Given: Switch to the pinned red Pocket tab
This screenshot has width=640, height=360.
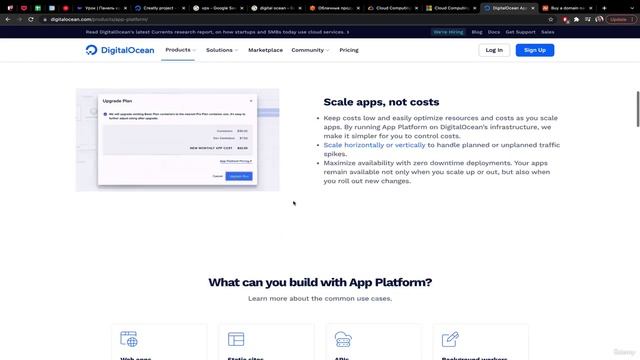Looking at the screenshot, I should [24, 8].
